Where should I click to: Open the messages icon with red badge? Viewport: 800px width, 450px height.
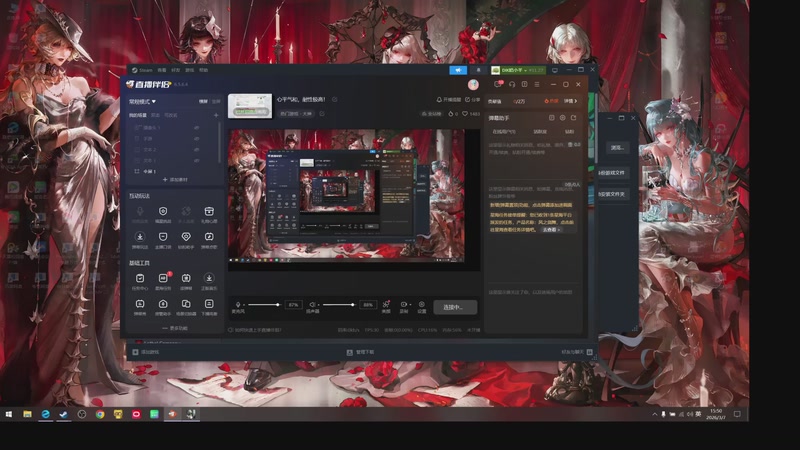(x=498, y=84)
